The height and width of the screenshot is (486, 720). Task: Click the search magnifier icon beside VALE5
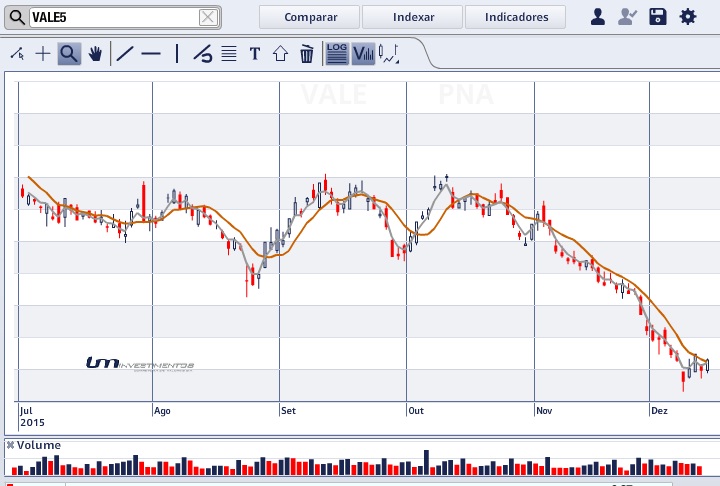click(x=17, y=17)
